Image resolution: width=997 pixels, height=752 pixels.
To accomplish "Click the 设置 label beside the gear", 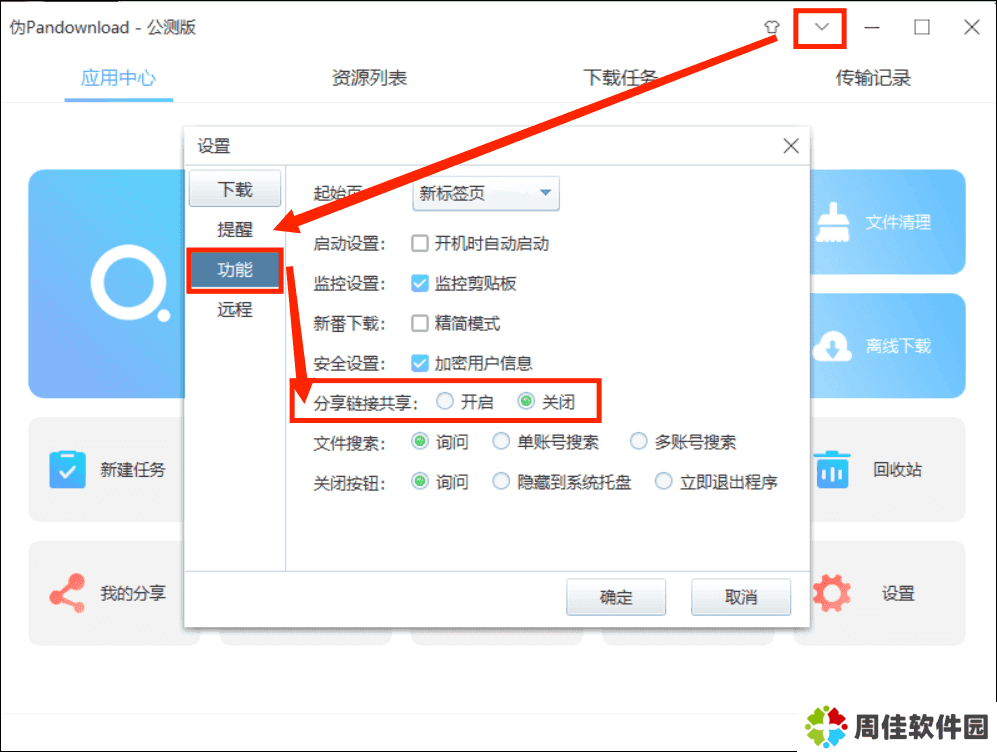I will [898, 593].
